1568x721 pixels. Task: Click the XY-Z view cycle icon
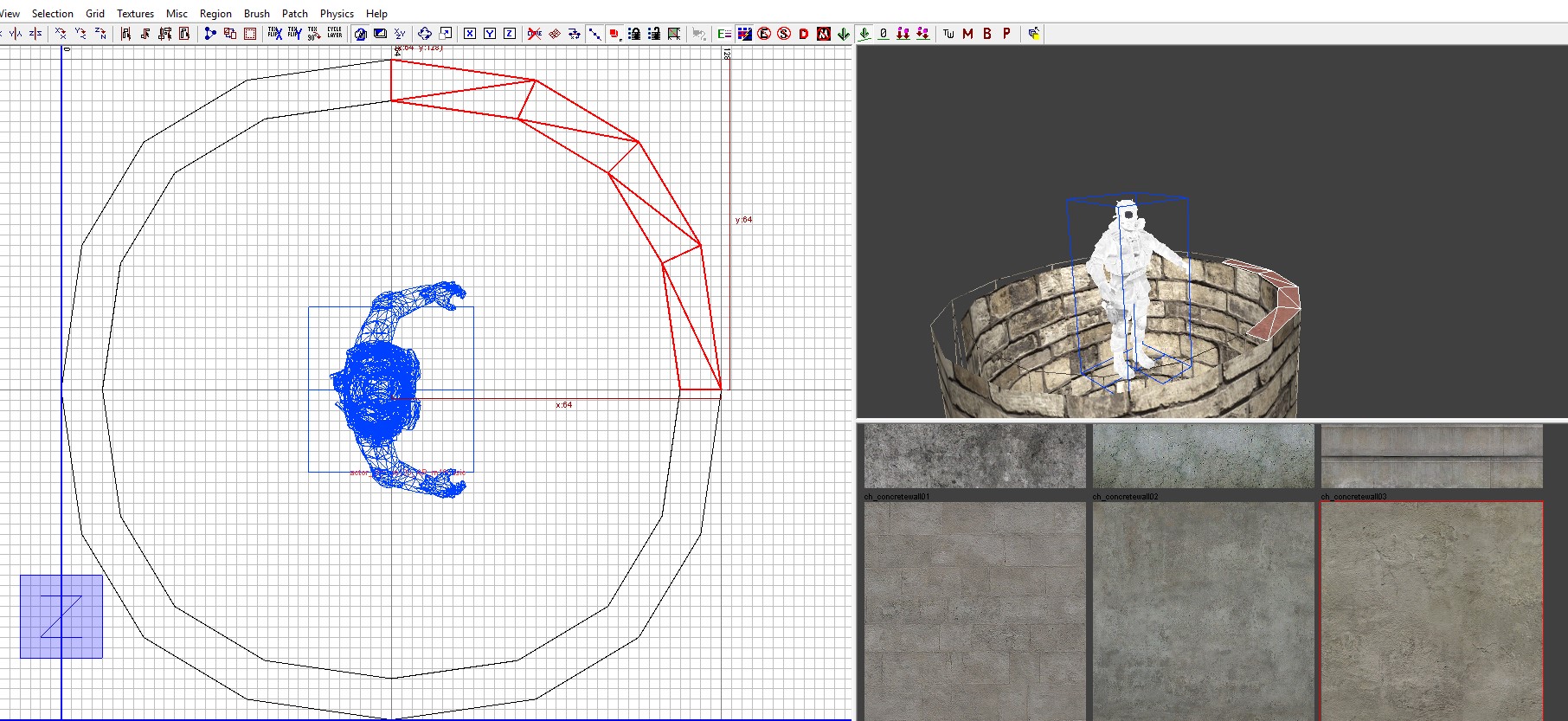pos(400,34)
